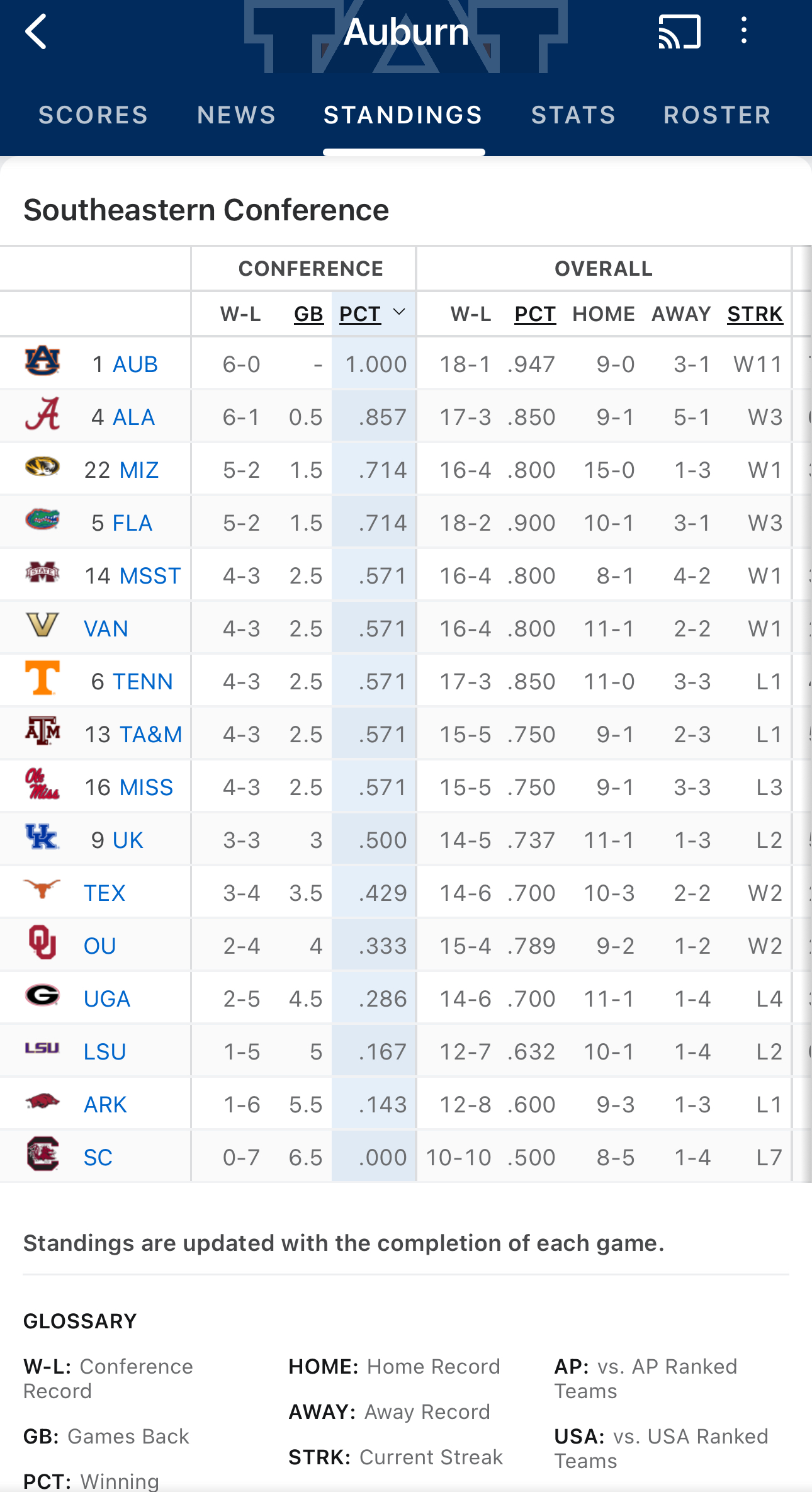812x1492 pixels.
Task: Tap the Florida Gators logo
Action: click(42, 520)
